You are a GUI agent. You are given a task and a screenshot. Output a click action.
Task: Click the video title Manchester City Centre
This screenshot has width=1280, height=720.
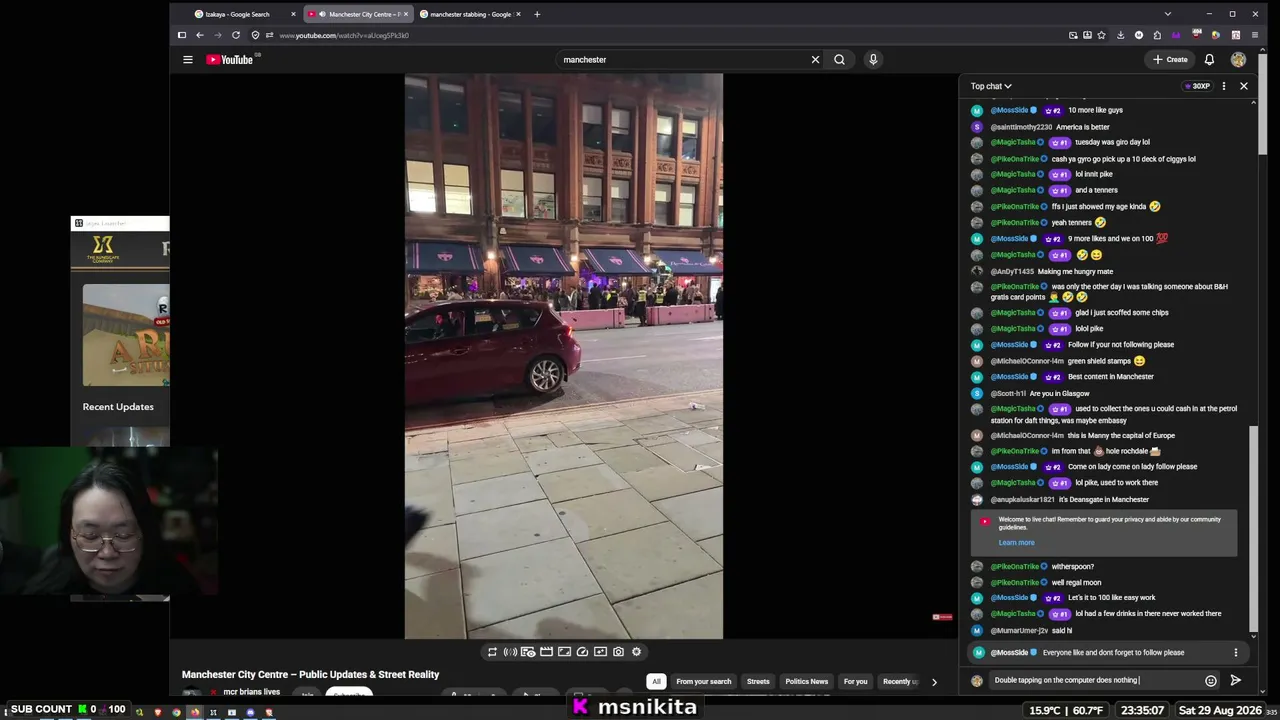click(310, 675)
